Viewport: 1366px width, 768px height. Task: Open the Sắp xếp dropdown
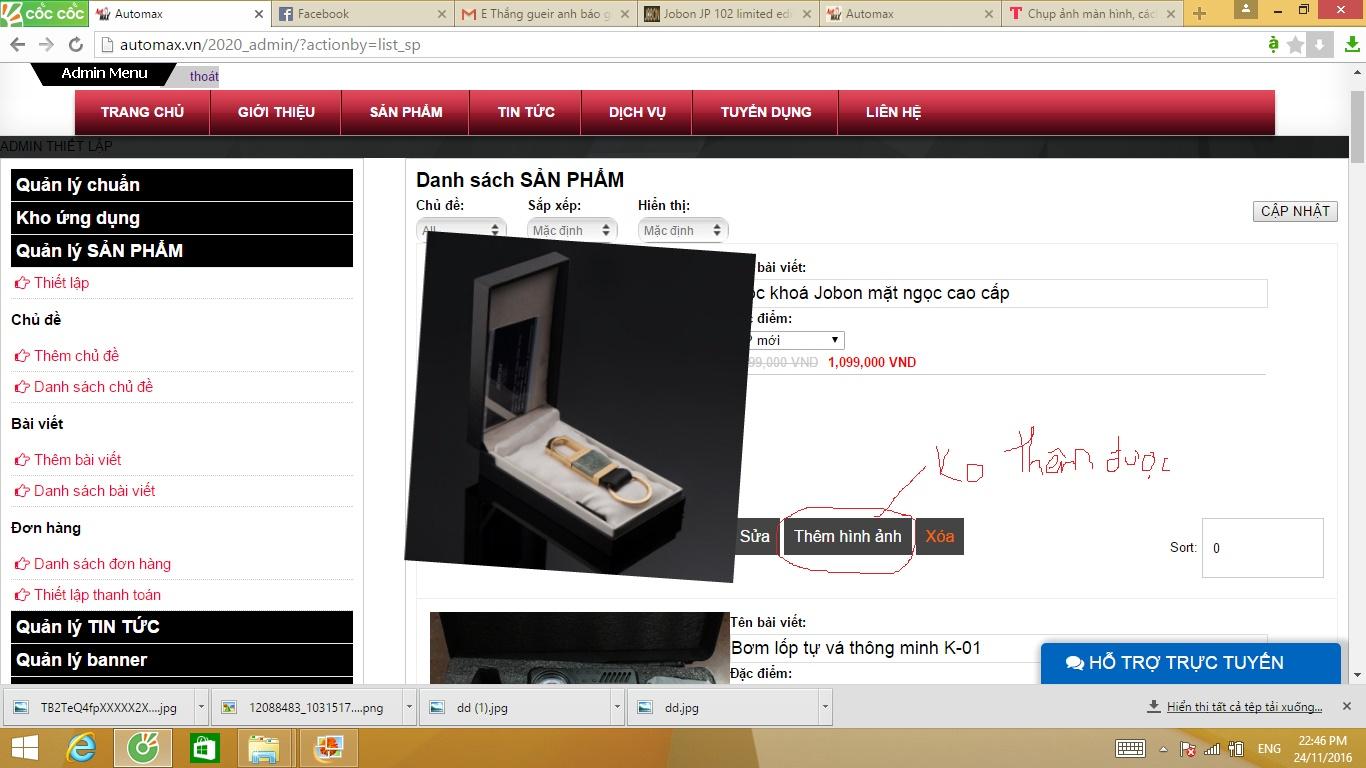pos(572,230)
